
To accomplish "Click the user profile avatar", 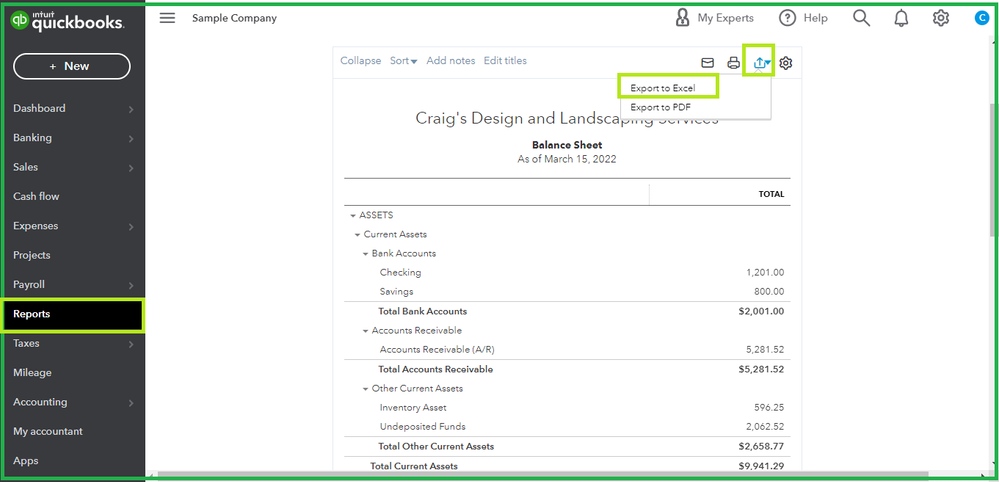I will (980, 18).
